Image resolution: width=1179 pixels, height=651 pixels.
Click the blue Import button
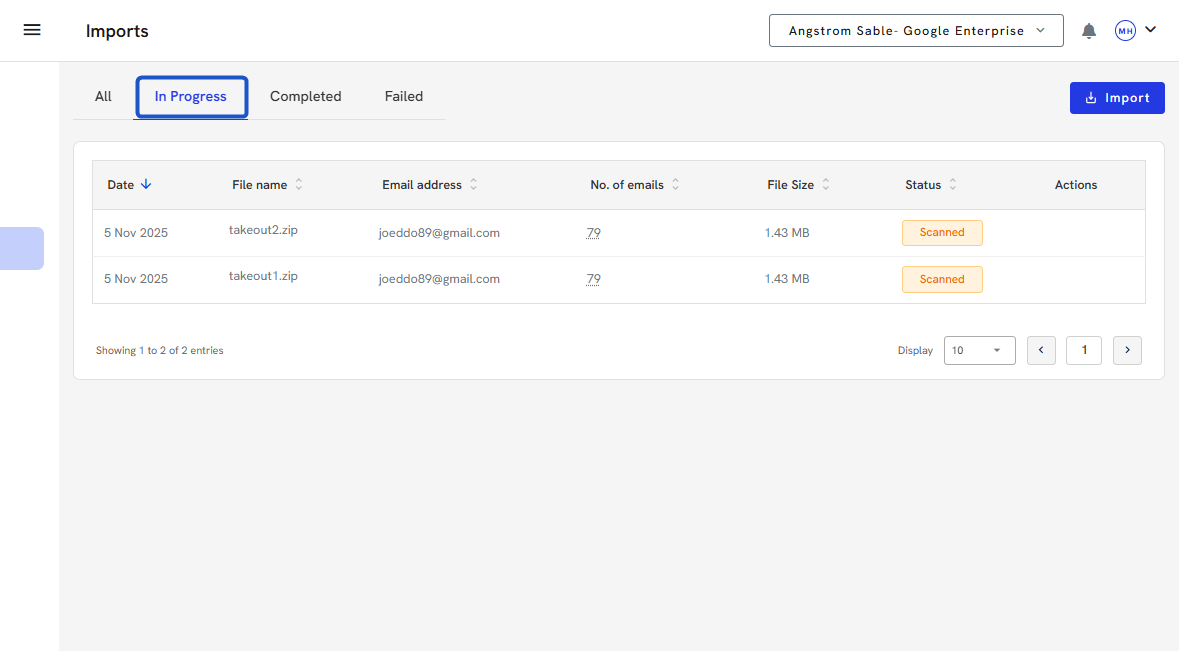coord(1117,98)
